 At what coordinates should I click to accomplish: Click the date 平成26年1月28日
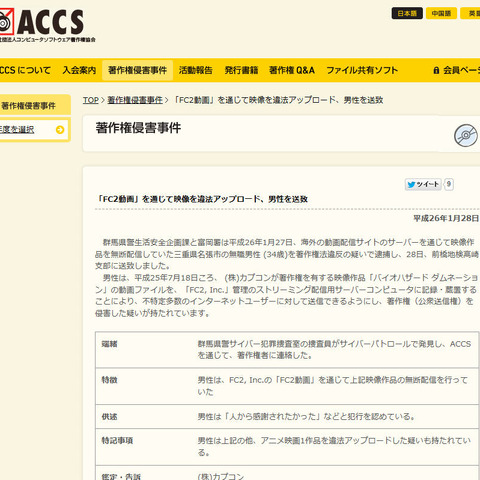click(446, 218)
